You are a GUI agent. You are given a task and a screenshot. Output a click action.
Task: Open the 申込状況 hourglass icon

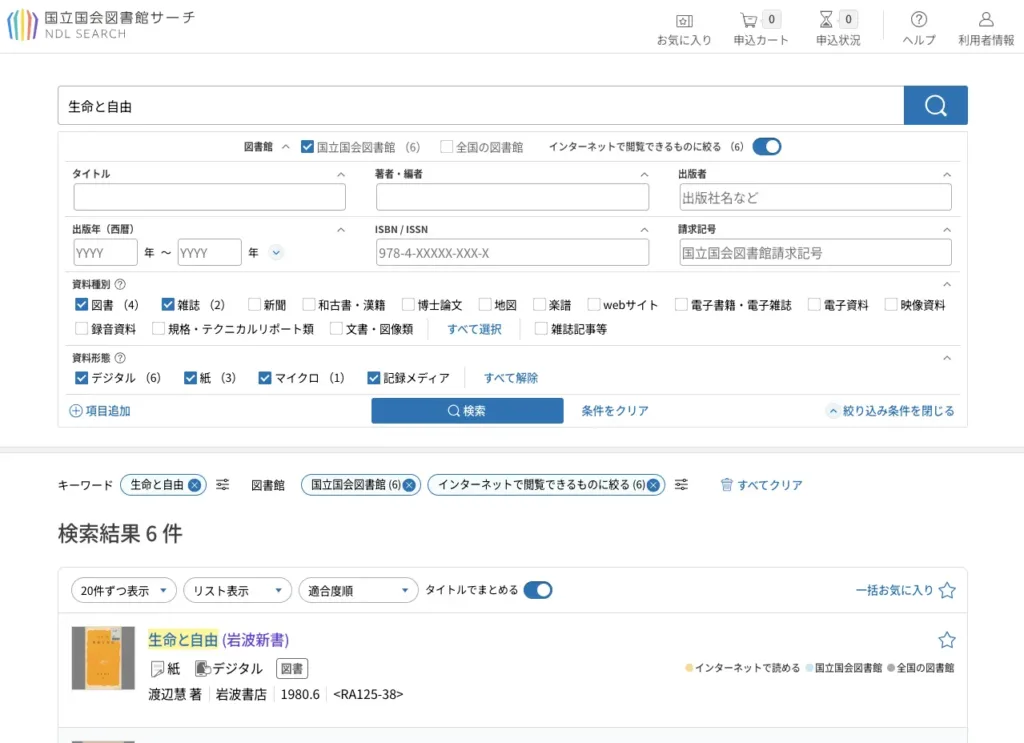[x=826, y=20]
